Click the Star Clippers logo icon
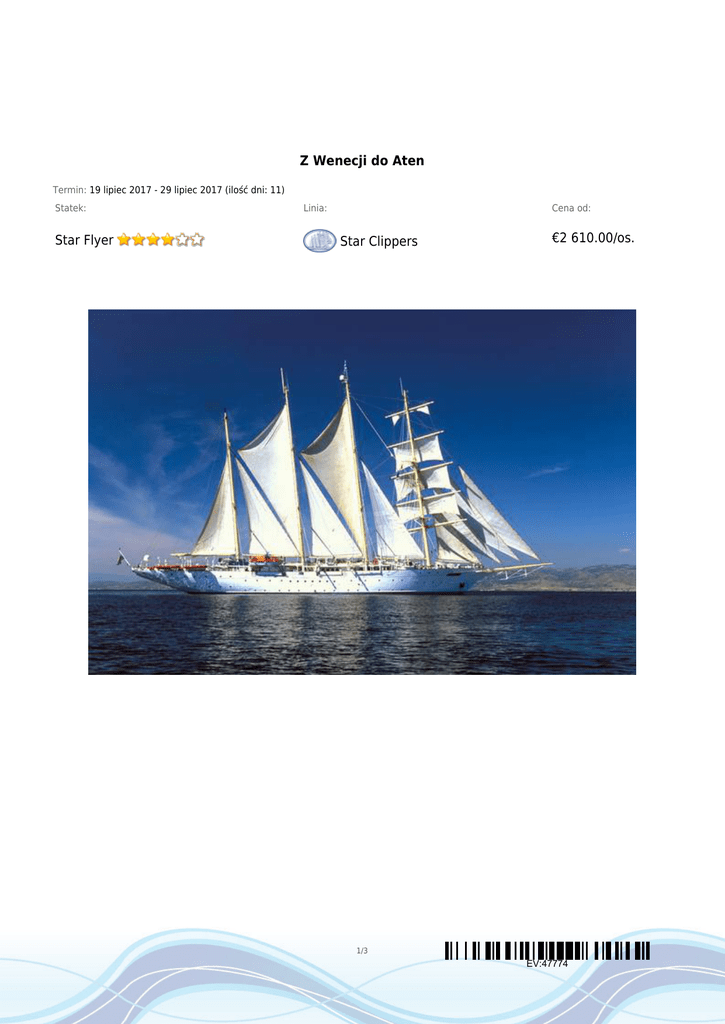This screenshot has height=1024, width=725. tap(319, 241)
